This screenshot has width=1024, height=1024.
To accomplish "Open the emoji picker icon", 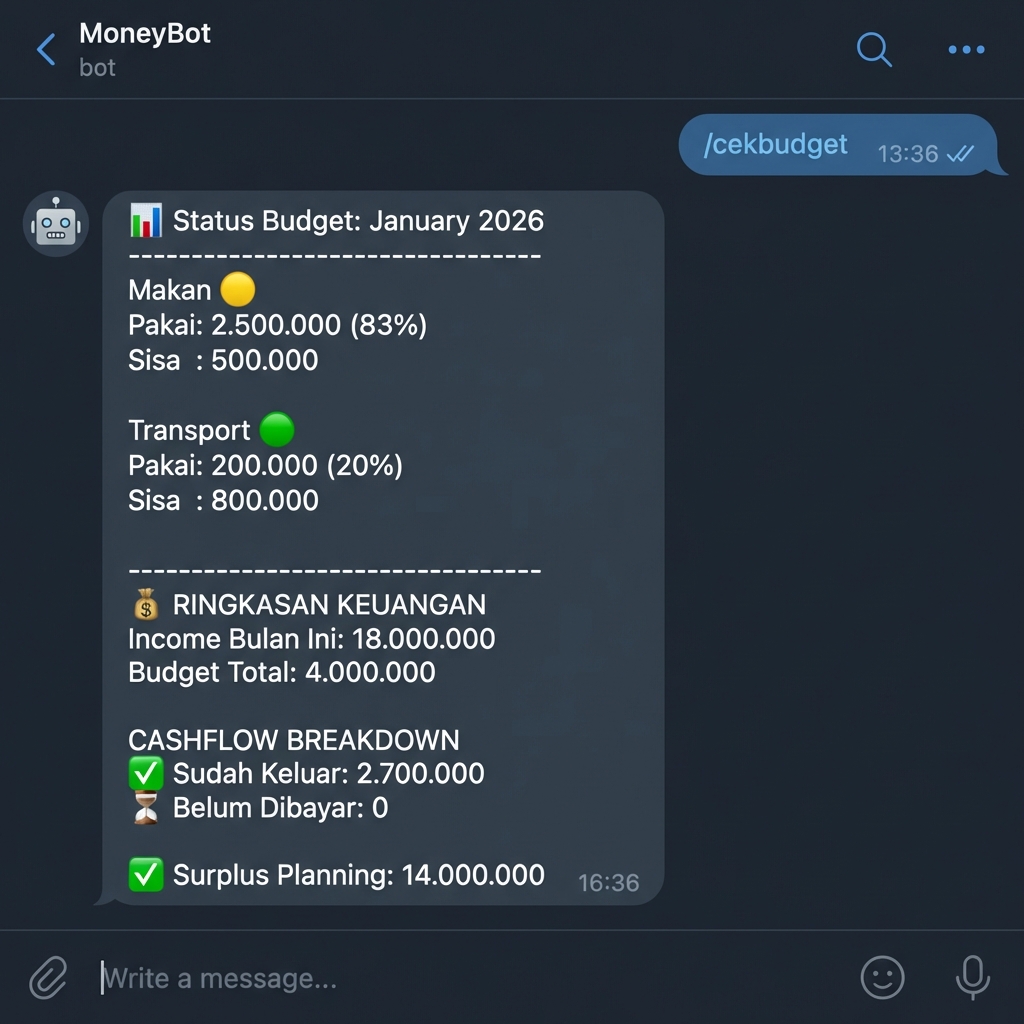I will [881, 978].
